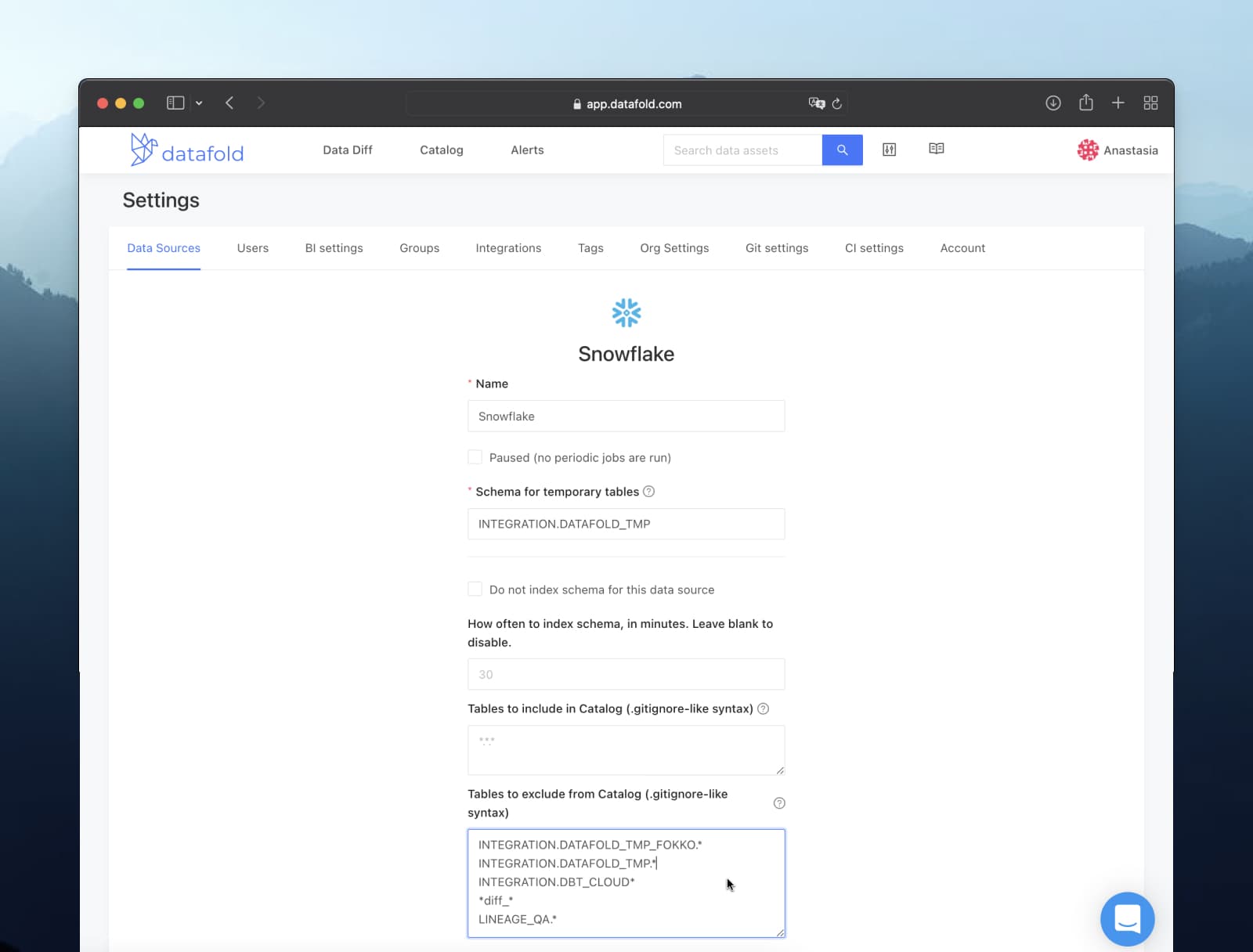This screenshot has width=1253, height=952.
Task: Click the Settings page heading
Action: (x=161, y=200)
